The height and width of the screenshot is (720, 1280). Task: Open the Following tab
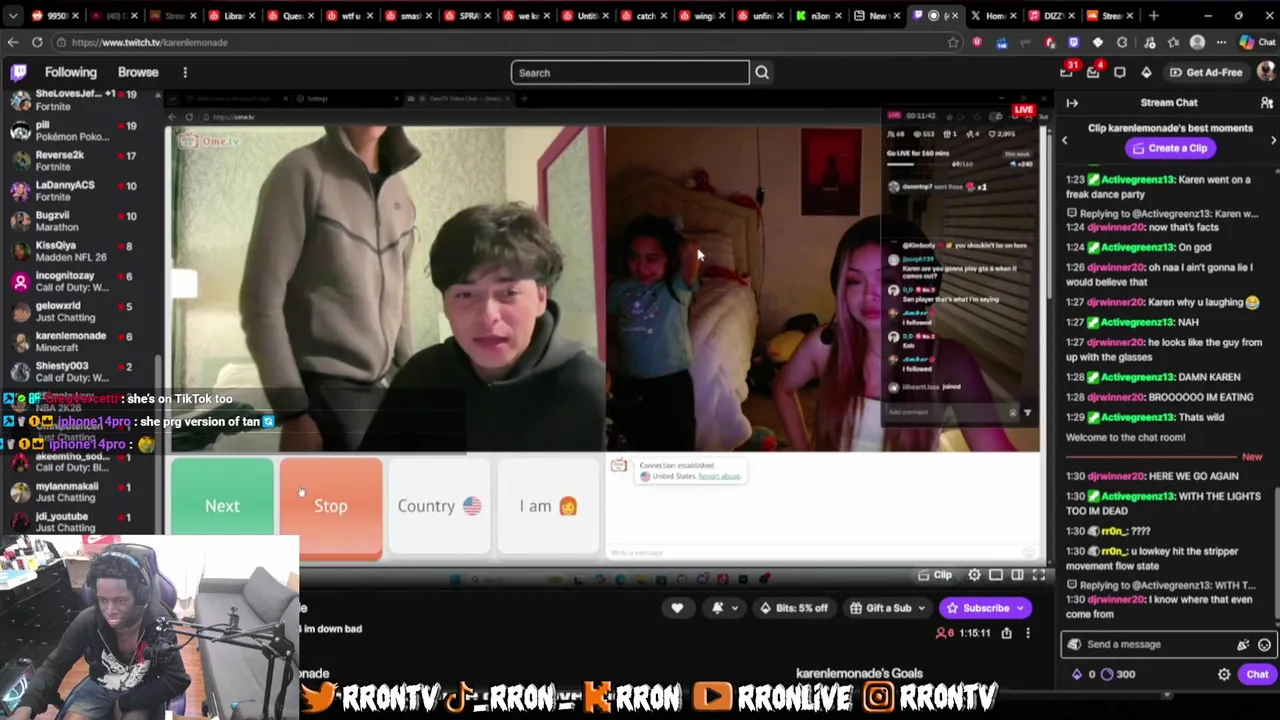click(70, 72)
